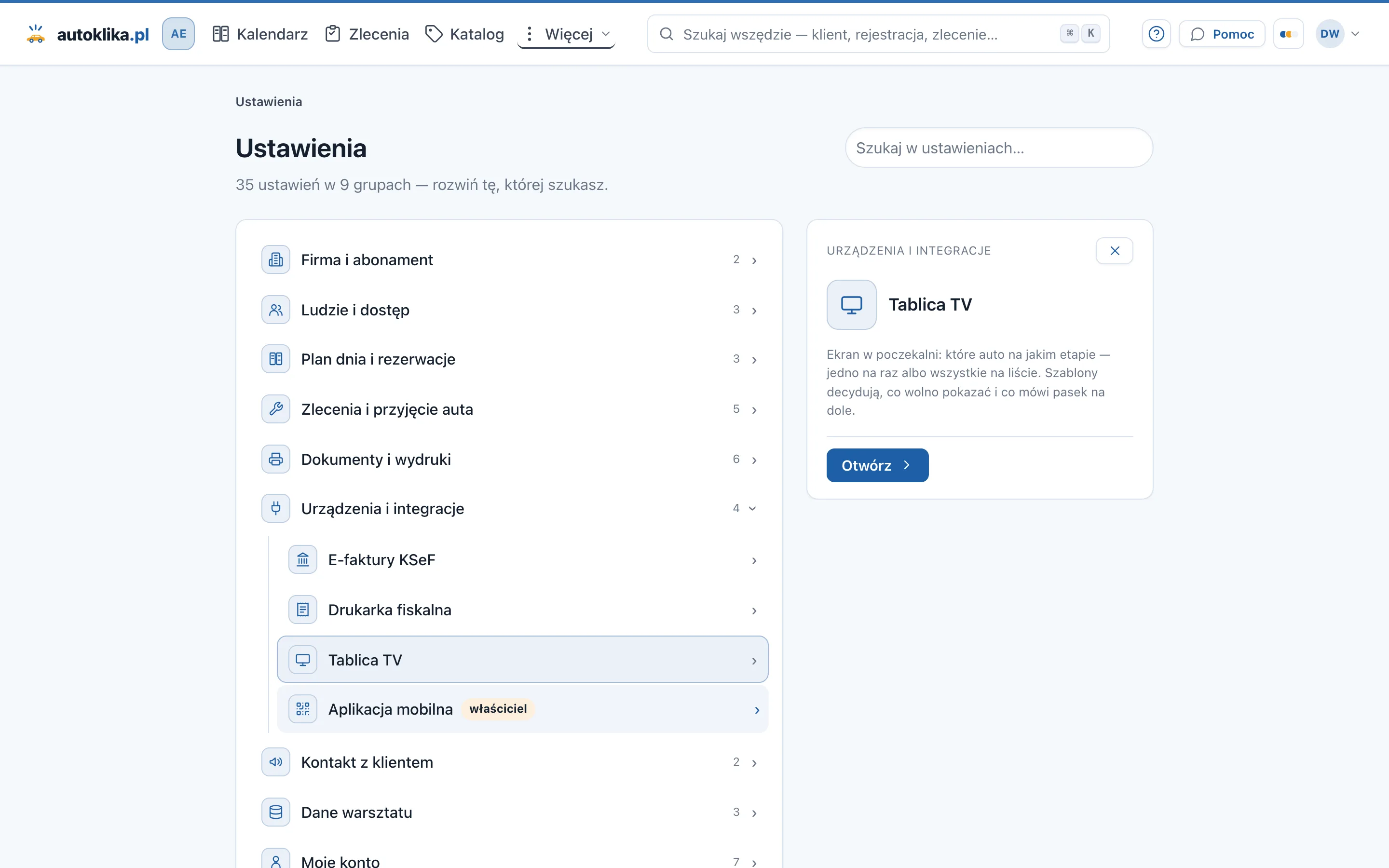This screenshot has width=1389, height=868.
Task: Click the question mark help icon
Action: tap(1156, 34)
